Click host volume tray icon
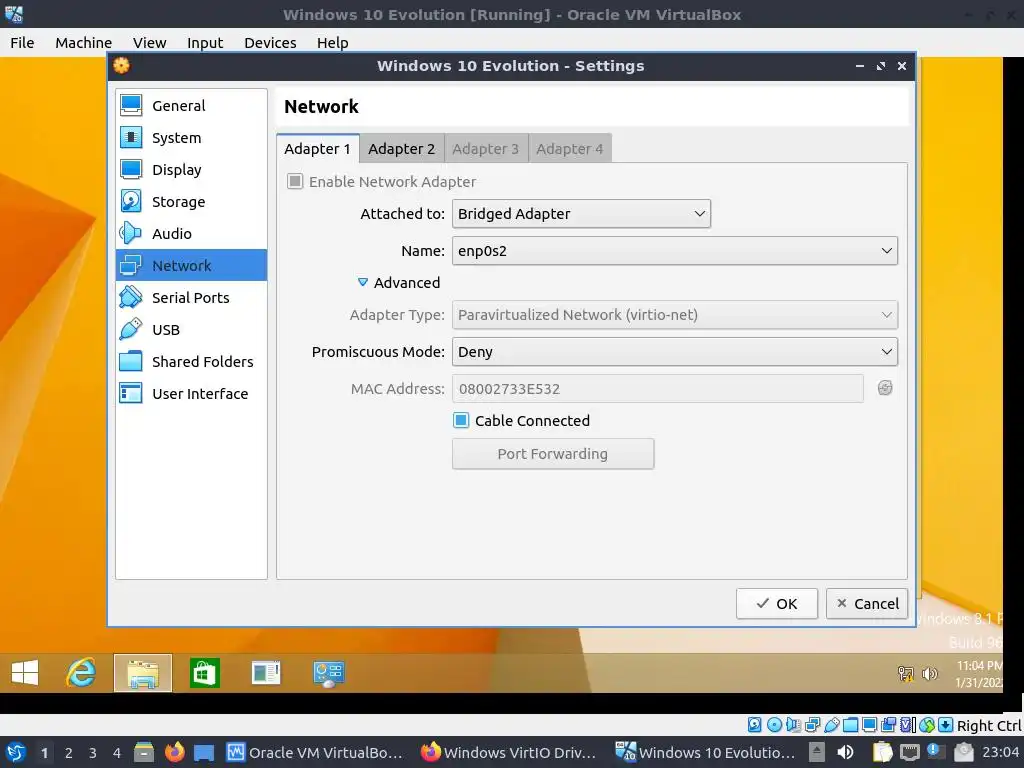This screenshot has width=1024, height=768. (845, 752)
